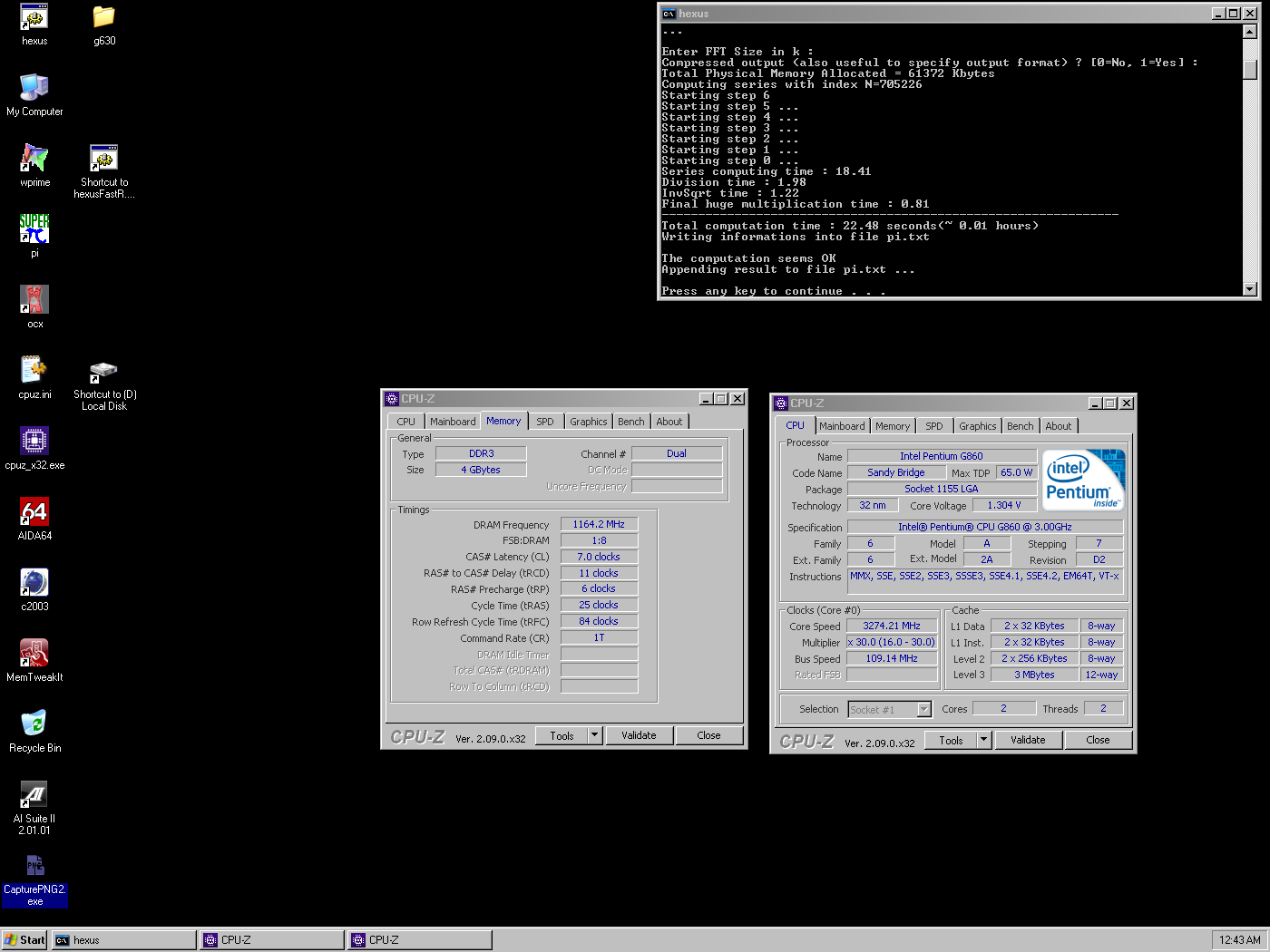Click Tools button in CPU window

[951, 740]
